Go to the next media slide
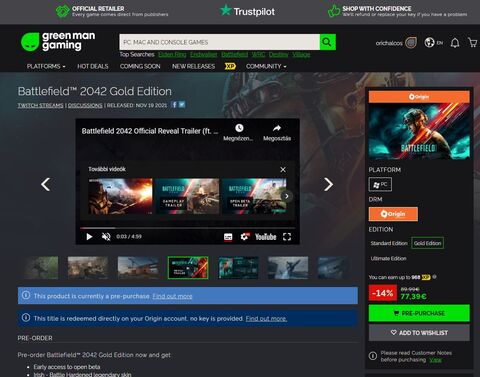This screenshot has height=377, width=480. [328, 184]
